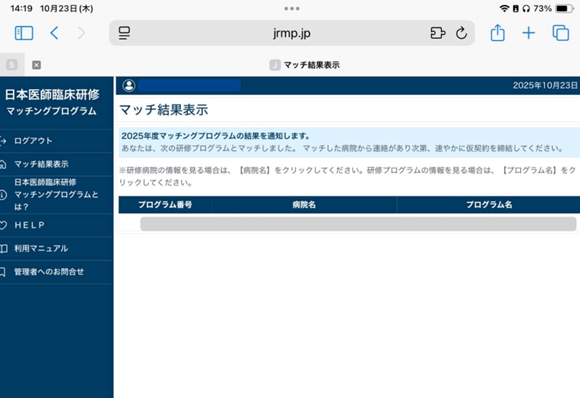Click the マッチ結果表示 page heading
The height and width of the screenshot is (398, 580).
click(x=164, y=110)
